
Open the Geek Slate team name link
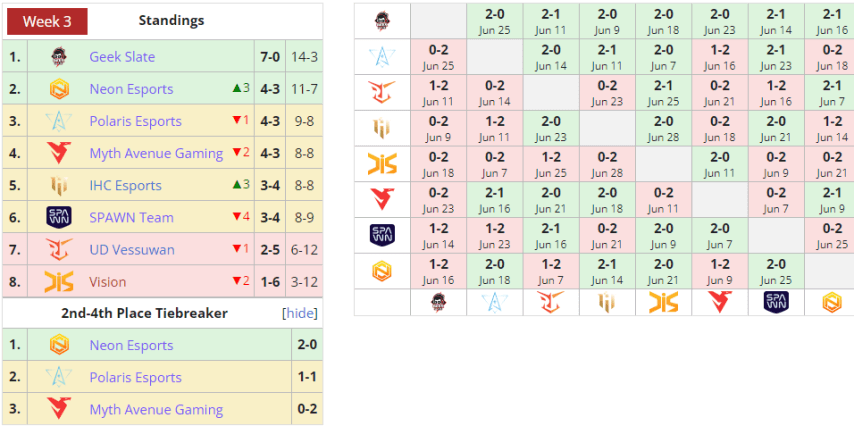click(121, 57)
